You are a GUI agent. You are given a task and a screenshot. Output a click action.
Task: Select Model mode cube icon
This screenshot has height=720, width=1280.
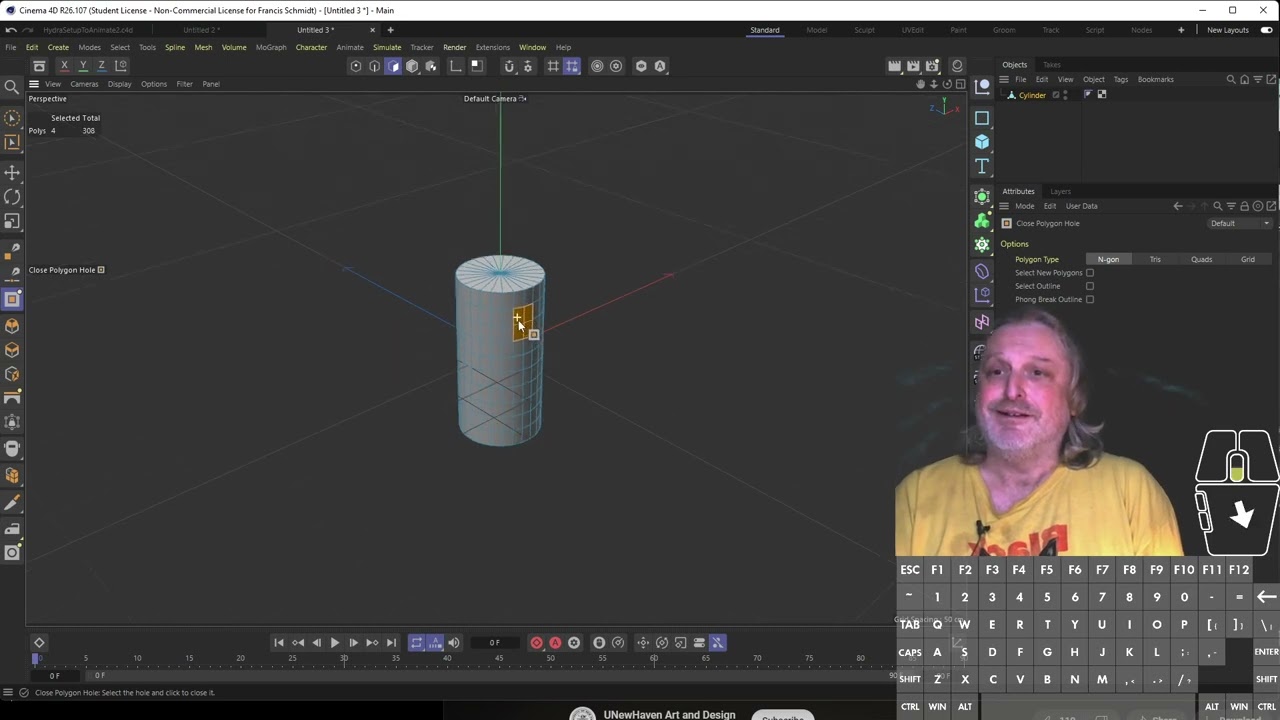(412, 66)
